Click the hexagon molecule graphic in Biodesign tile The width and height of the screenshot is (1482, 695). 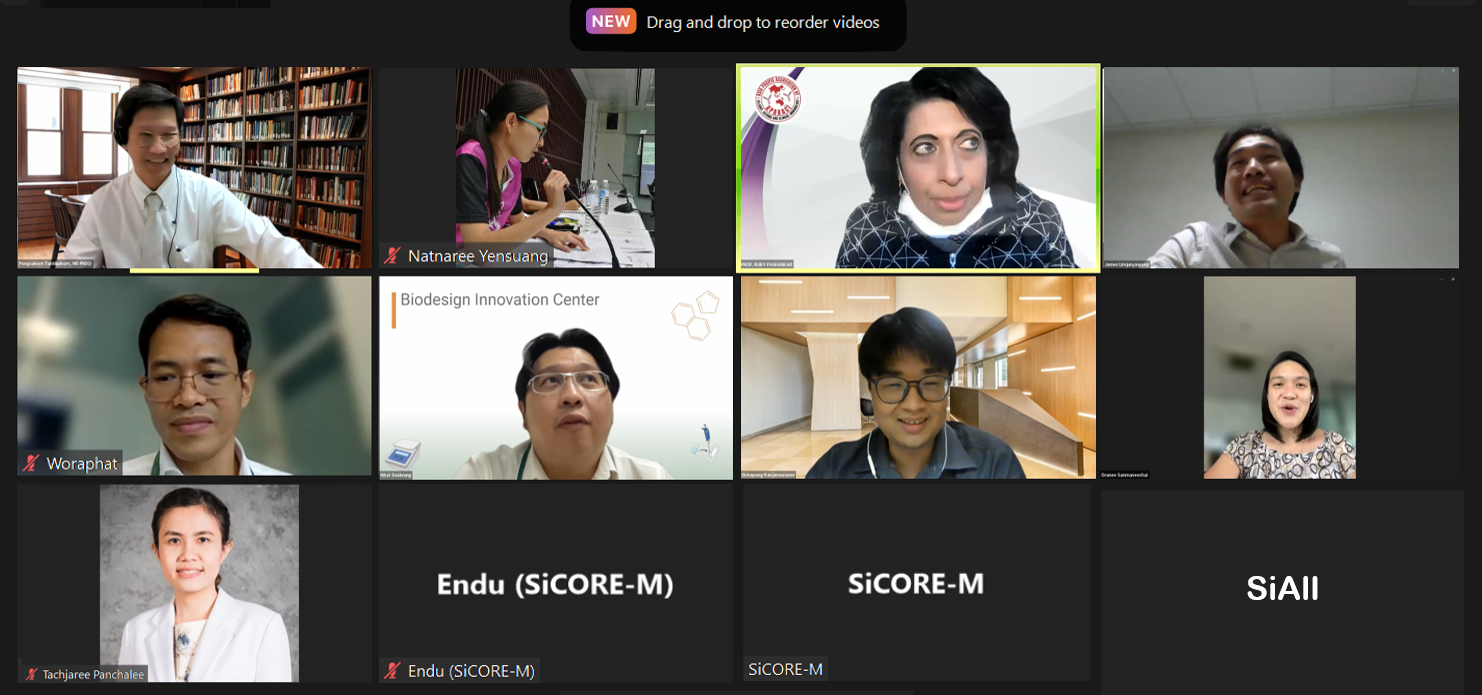click(696, 315)
